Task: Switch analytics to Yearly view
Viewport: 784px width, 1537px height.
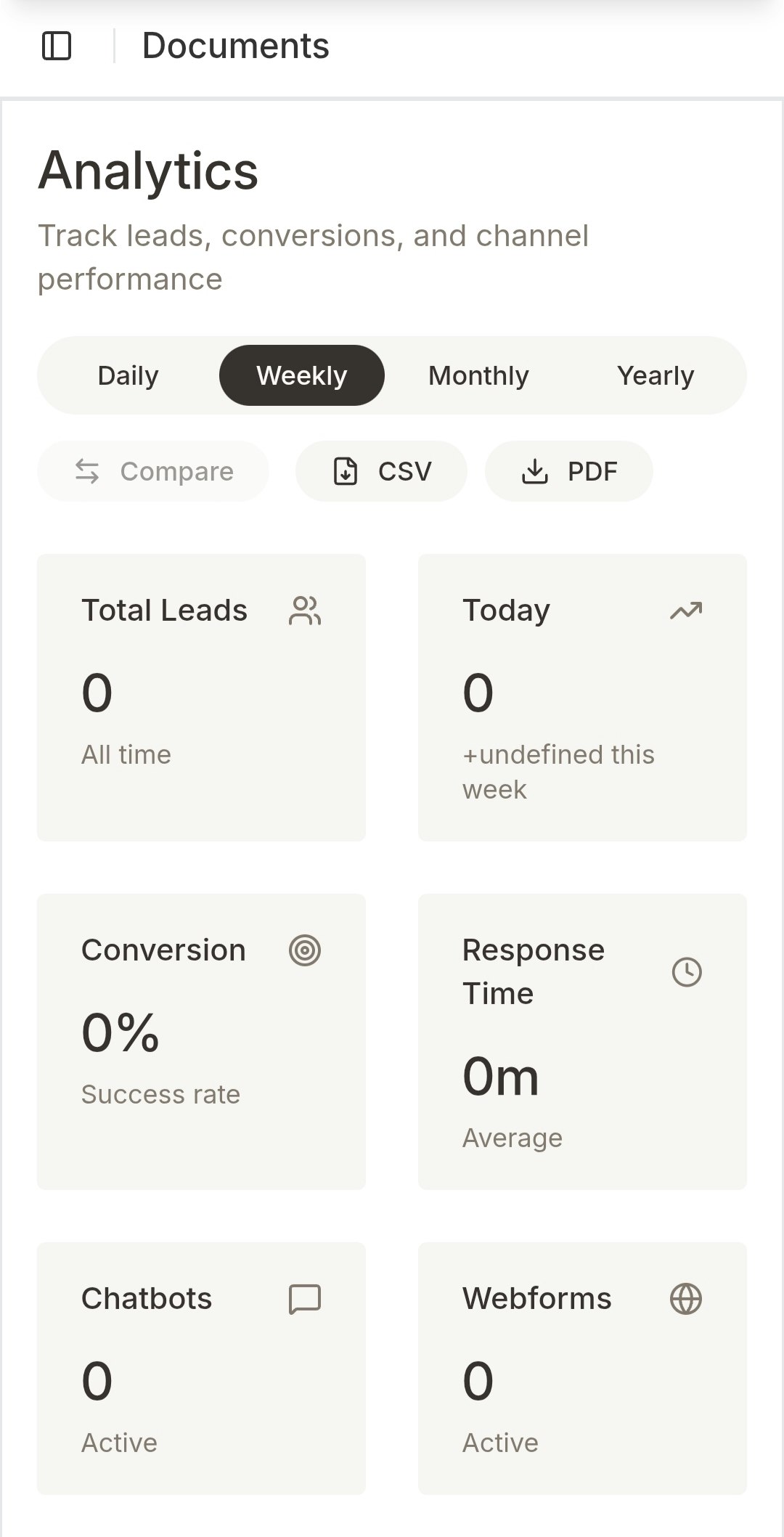Action: click(x=656, y=375)
